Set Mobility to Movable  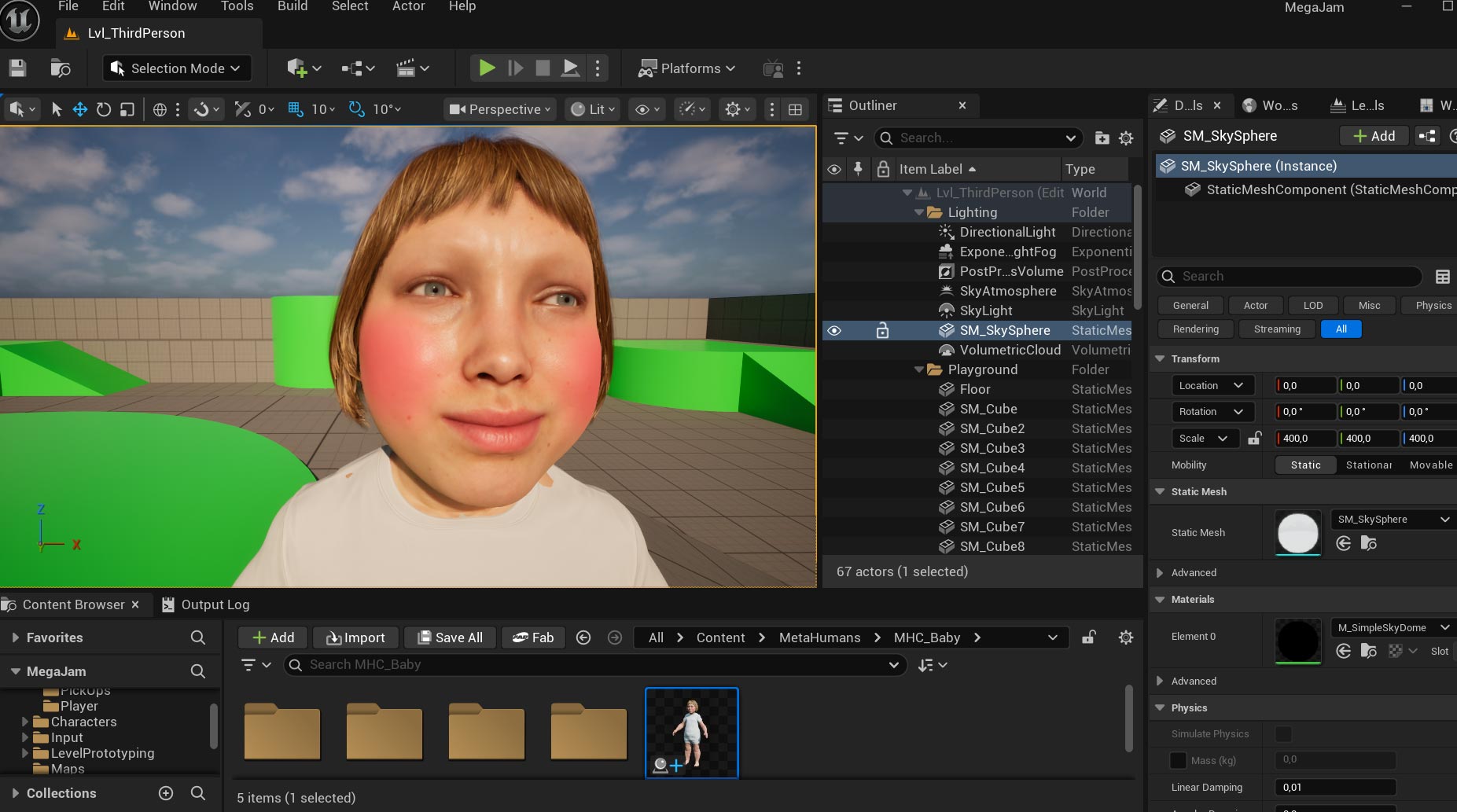coord(1430,465)
